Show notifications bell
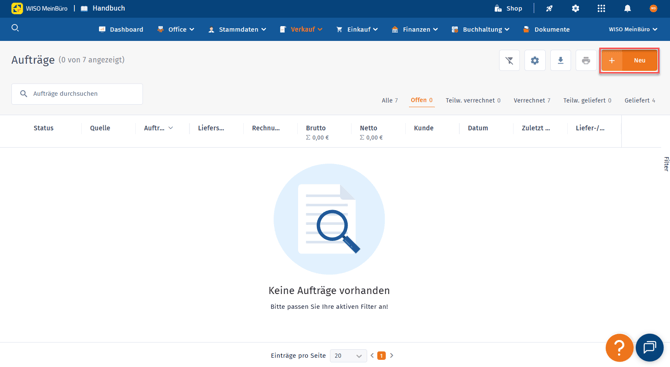The image size is (670, 367). tap(627, 9)
